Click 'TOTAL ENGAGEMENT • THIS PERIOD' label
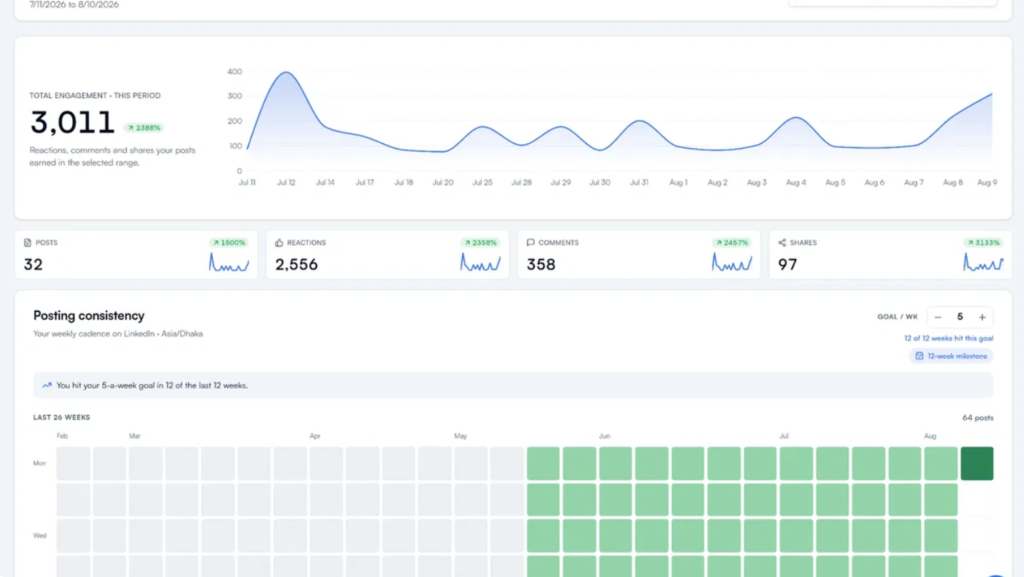This screenshot has width=1024, height=577. [95, 95]
